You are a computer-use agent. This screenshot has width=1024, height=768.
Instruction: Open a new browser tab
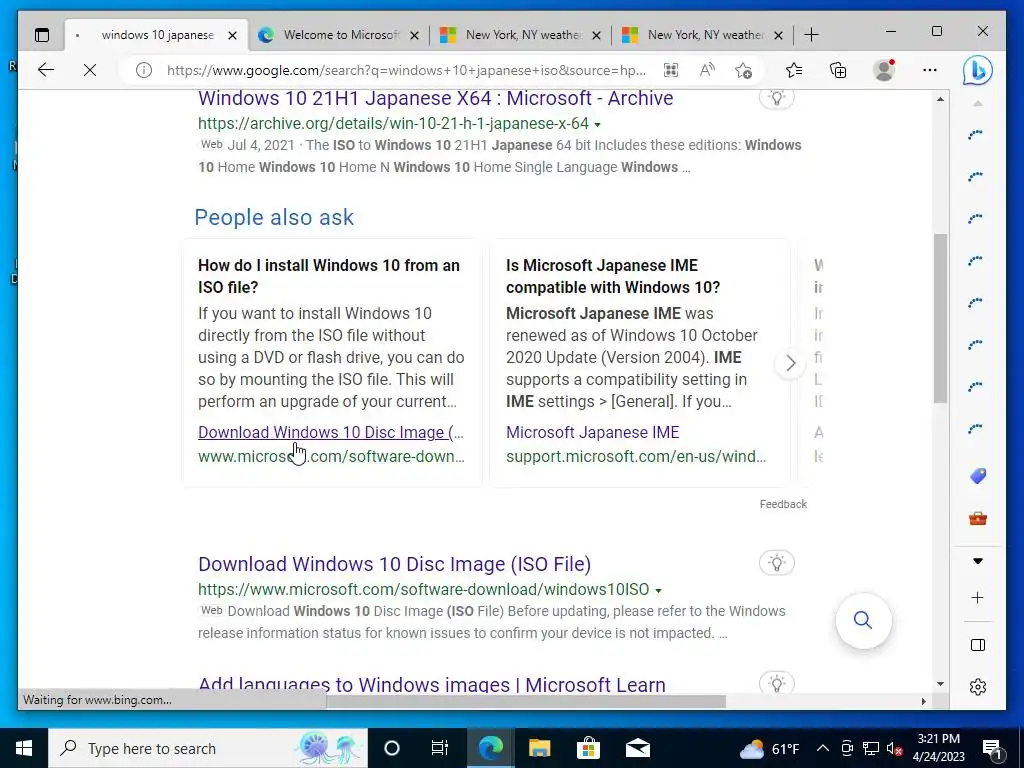(x=811, y=35)
